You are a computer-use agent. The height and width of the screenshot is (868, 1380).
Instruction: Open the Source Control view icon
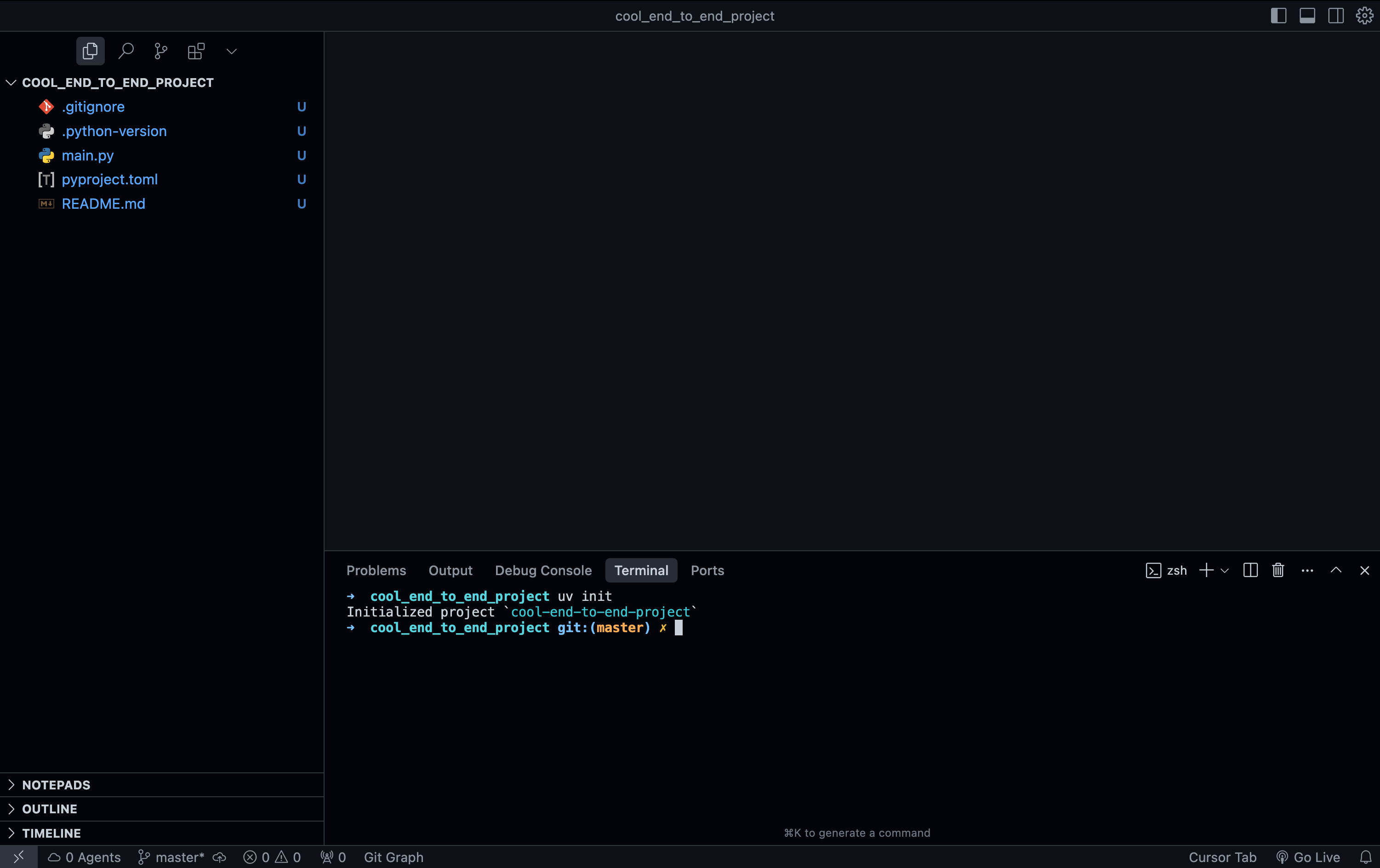coord(161,51)
